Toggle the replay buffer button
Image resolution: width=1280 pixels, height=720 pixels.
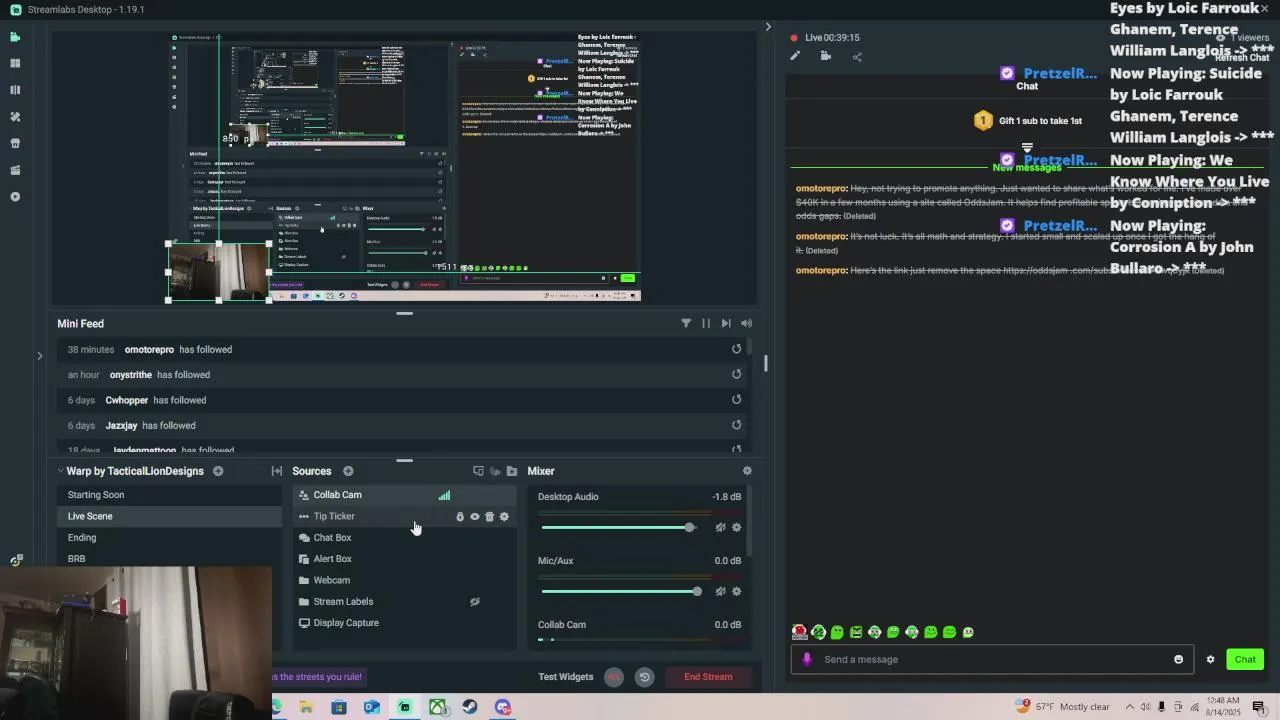(x=645, y=677)
